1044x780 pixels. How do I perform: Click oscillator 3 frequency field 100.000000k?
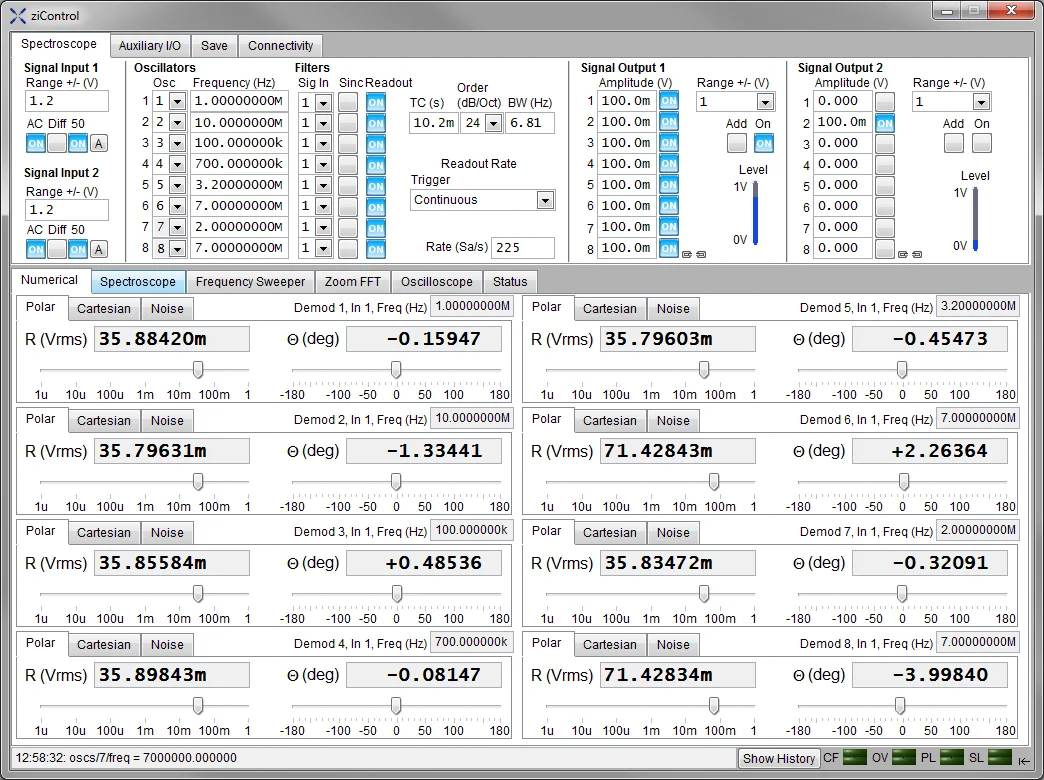(239, 143)
